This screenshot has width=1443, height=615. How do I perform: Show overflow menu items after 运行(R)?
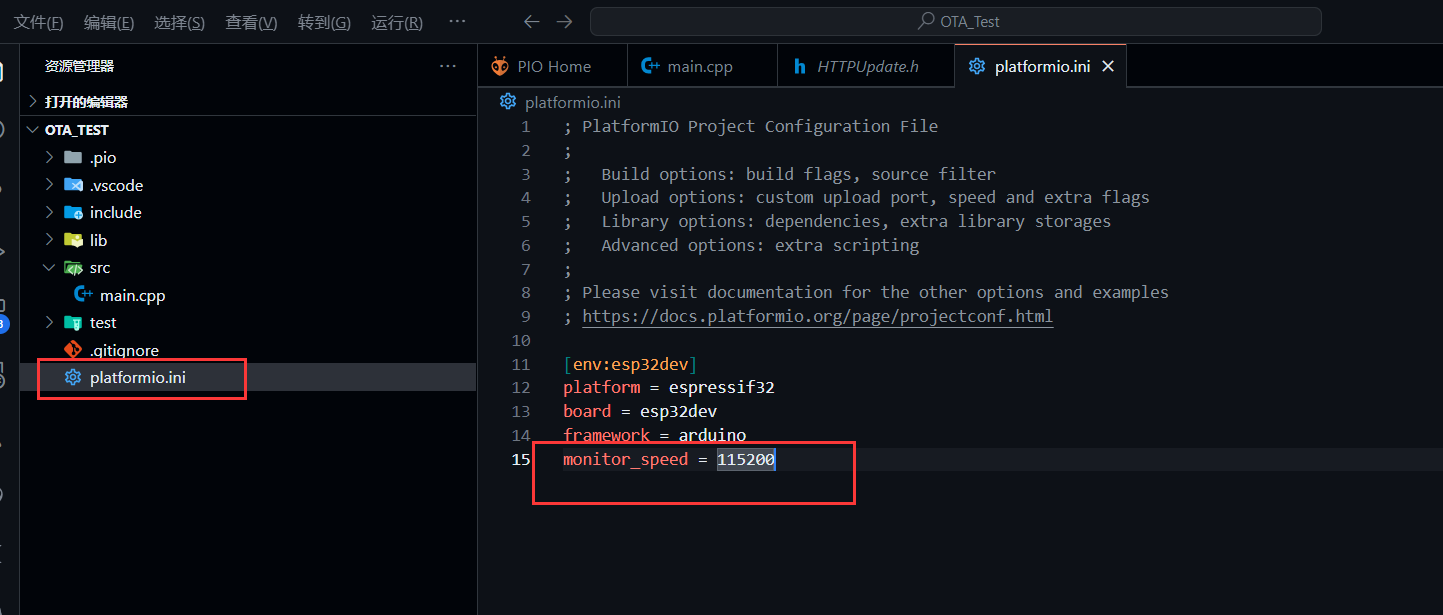pos(457,21)
